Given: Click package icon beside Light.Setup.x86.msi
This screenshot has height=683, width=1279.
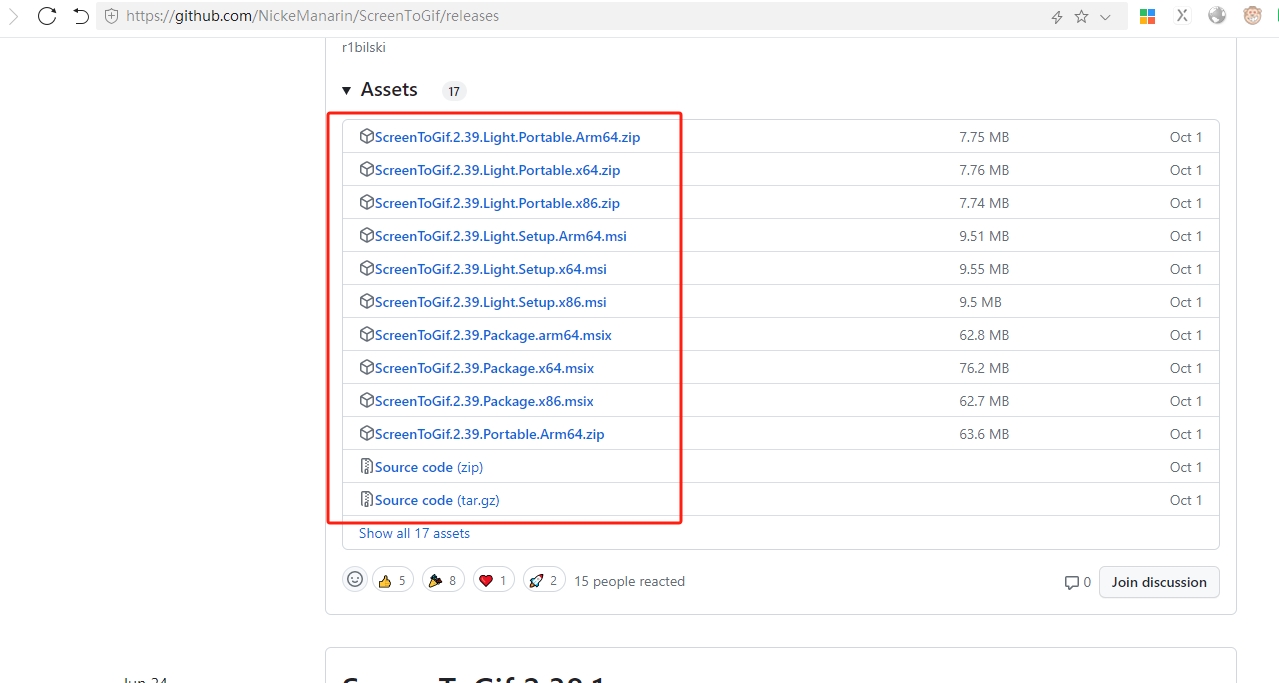Looking at the screenshot, I should click(366, 302).
